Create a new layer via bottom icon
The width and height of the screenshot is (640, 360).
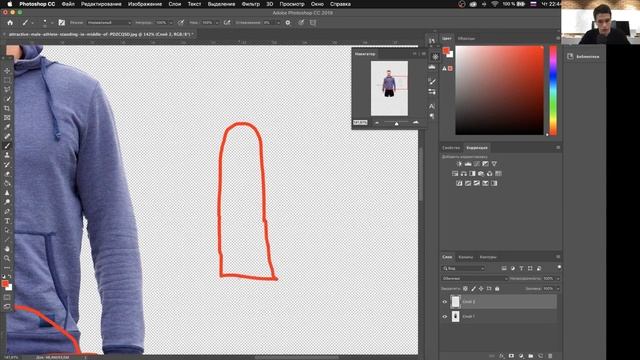(540, 356)
